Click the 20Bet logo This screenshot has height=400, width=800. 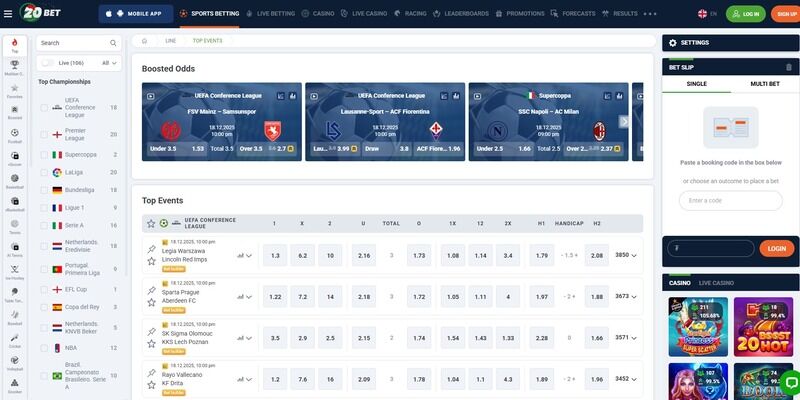coord(40,12)
